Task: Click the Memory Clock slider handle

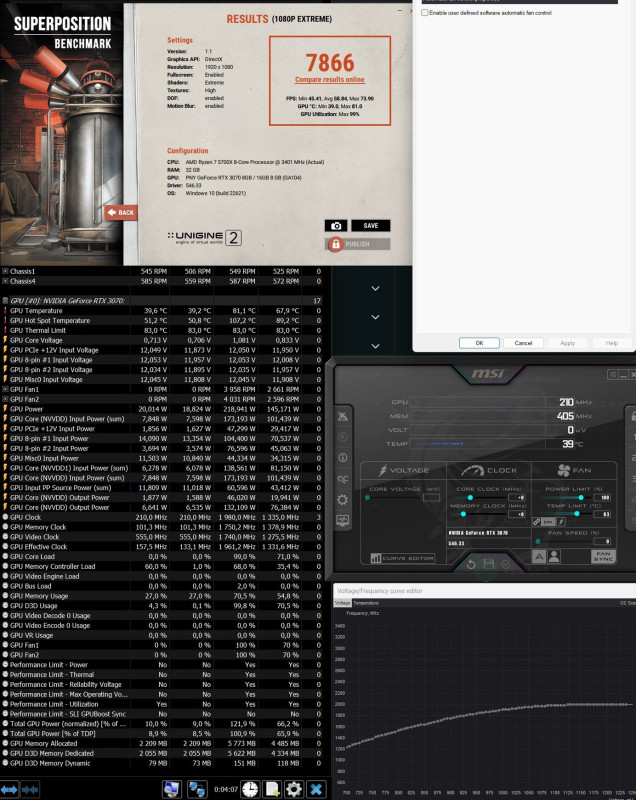Action: 463,514
